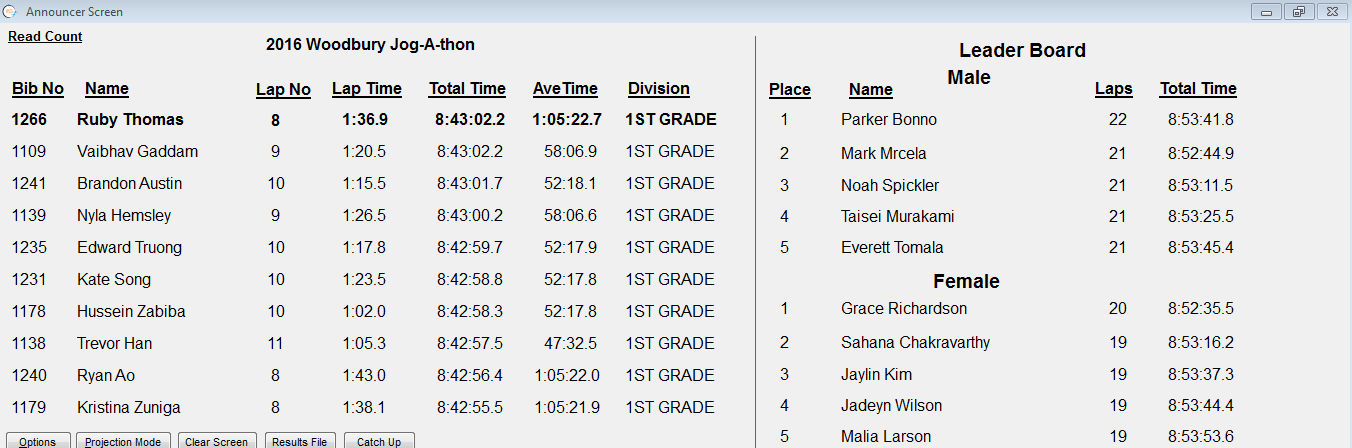The height and width of the screenshot is (448, 1352).
Task: Open the Options dialog
Action: pos(37,441)
